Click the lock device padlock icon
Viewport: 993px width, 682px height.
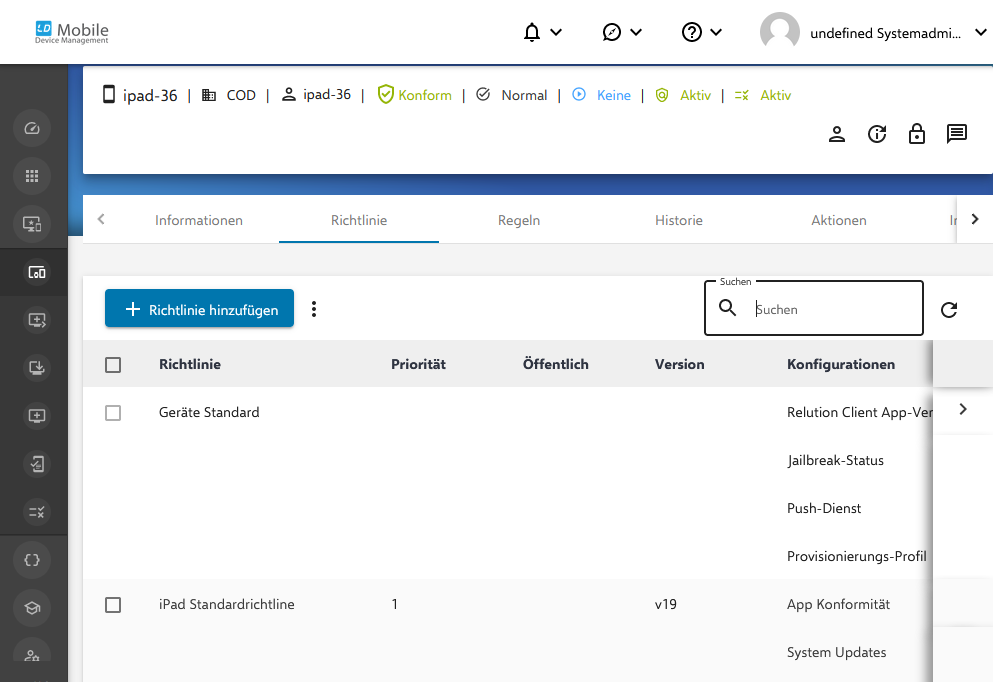tap(916, 134)
